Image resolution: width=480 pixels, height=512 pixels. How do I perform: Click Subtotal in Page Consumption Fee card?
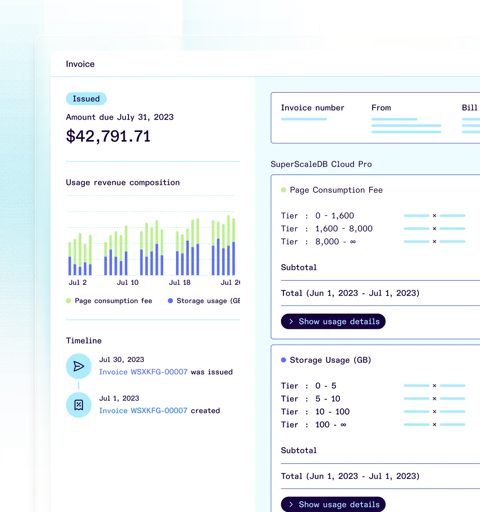click(x=299, y=267)
